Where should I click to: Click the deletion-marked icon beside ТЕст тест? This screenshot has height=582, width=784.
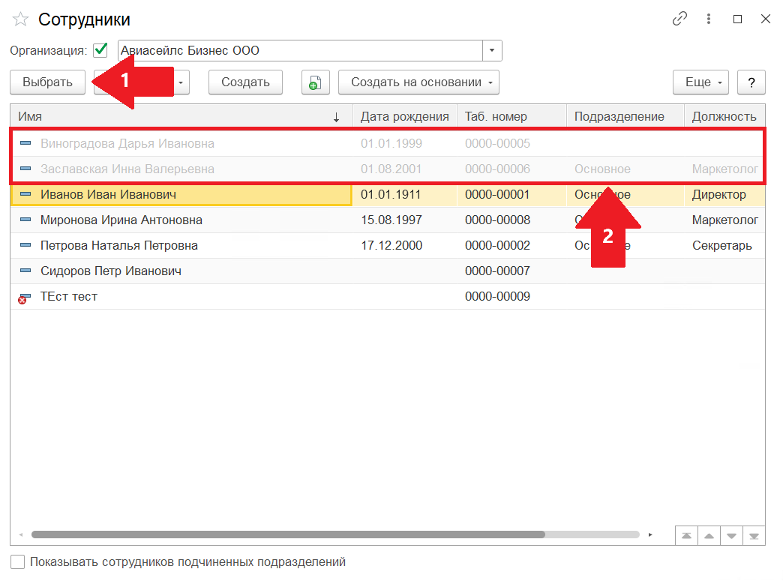(x=24, y=297)
